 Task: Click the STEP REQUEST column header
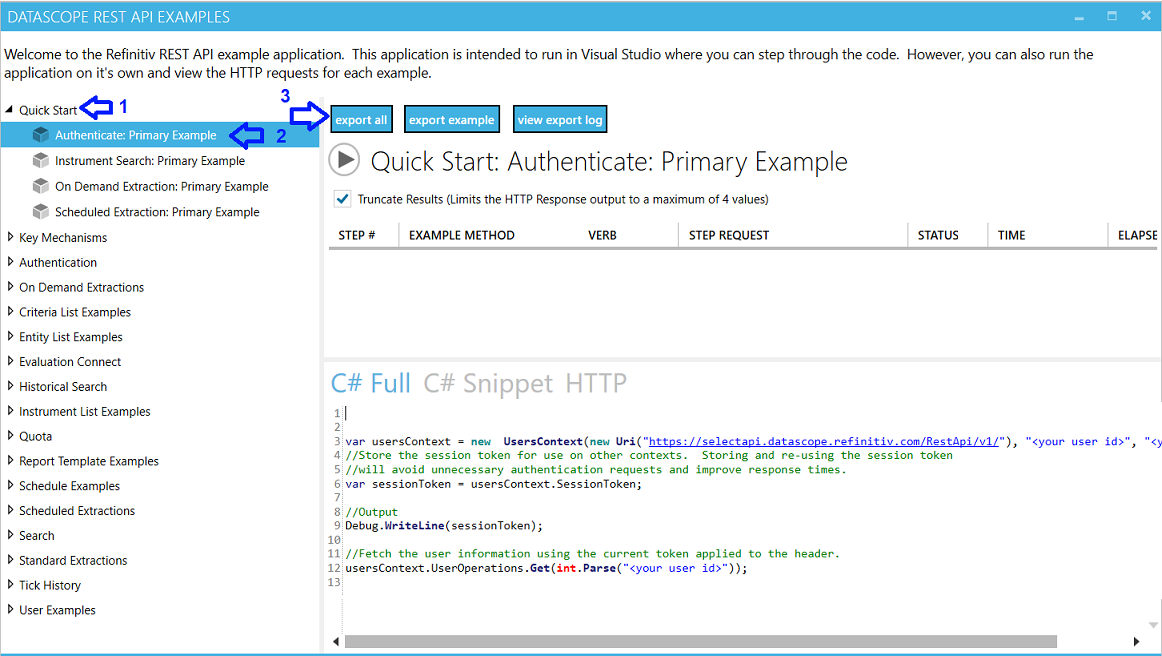[728, 235]
